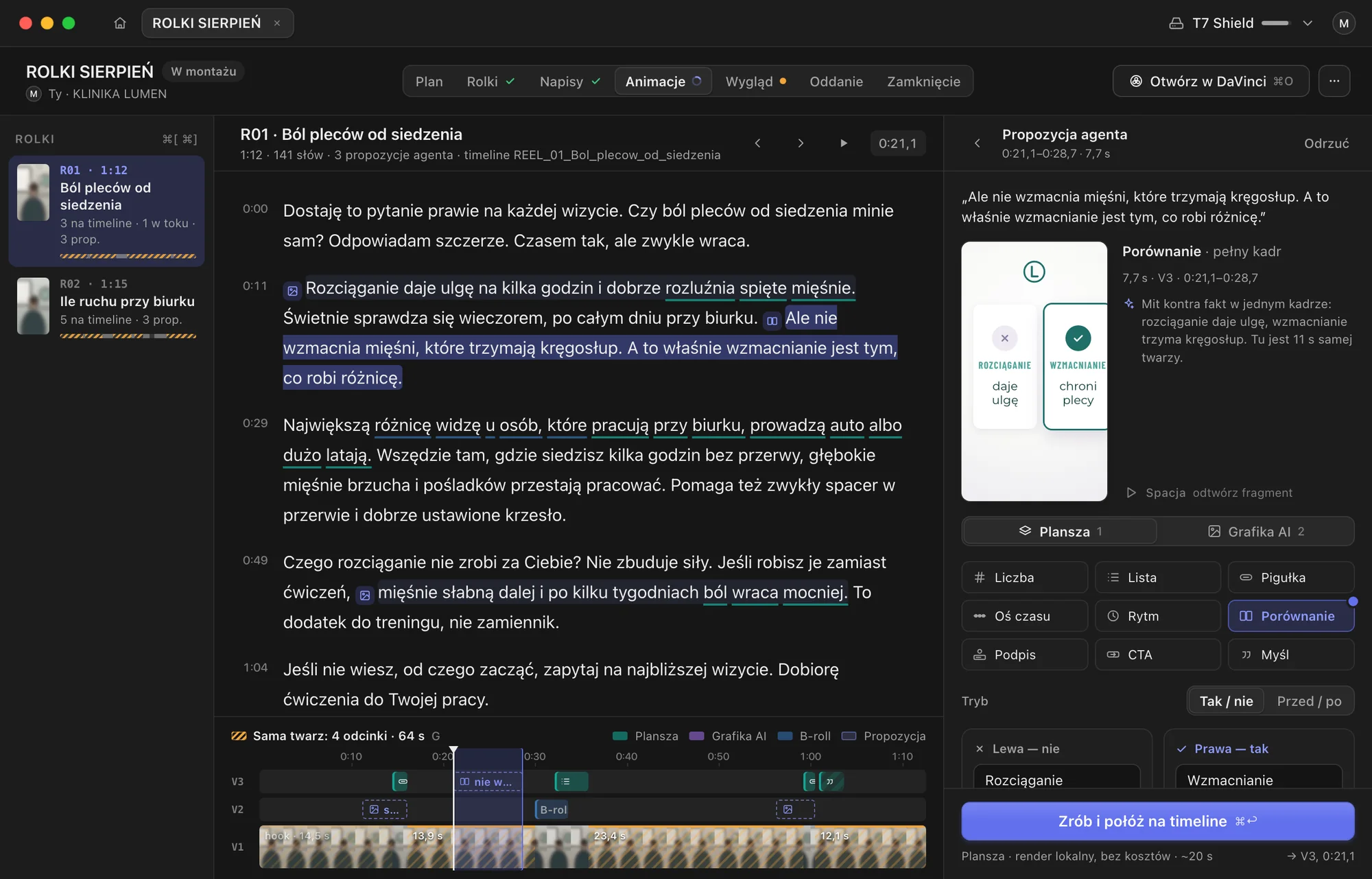Switch to the 'Napisy' stage tab
The width and height of the screenshot is (1372, 879).
click(569, 81)
